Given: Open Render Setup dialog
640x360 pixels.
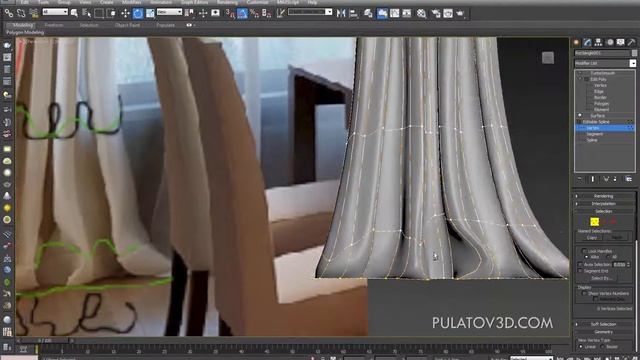Looking at the screenshot, I should (436, 13).
